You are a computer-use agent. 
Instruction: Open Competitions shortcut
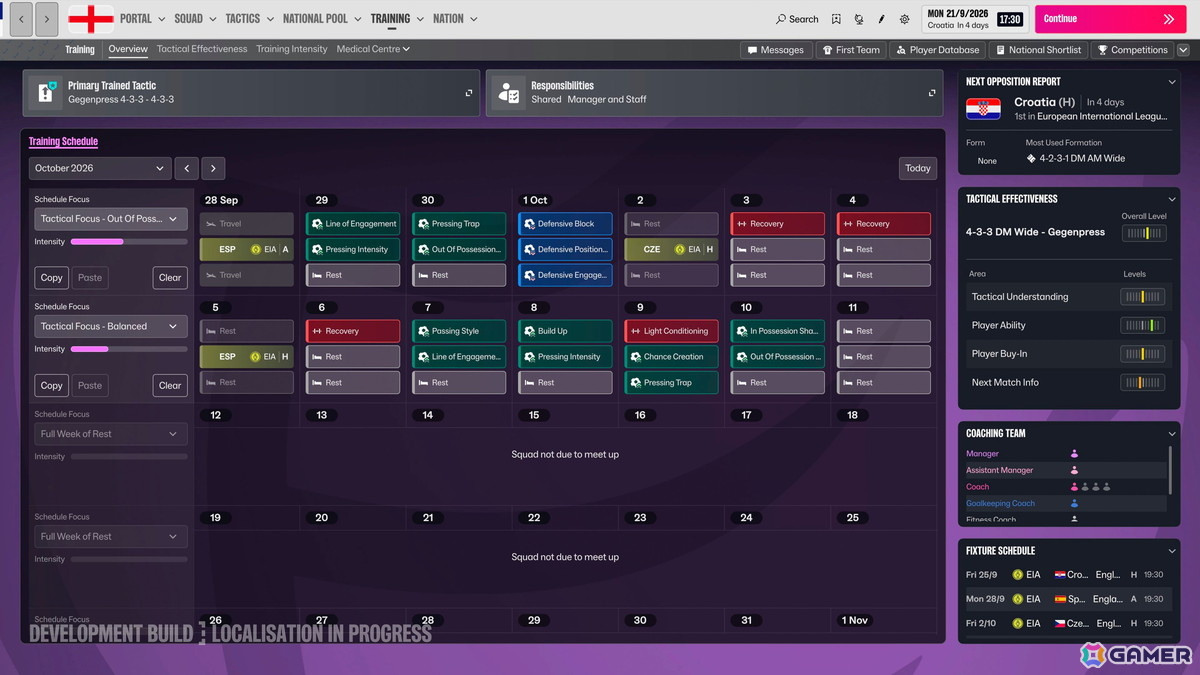click(x=1132, y=49)
